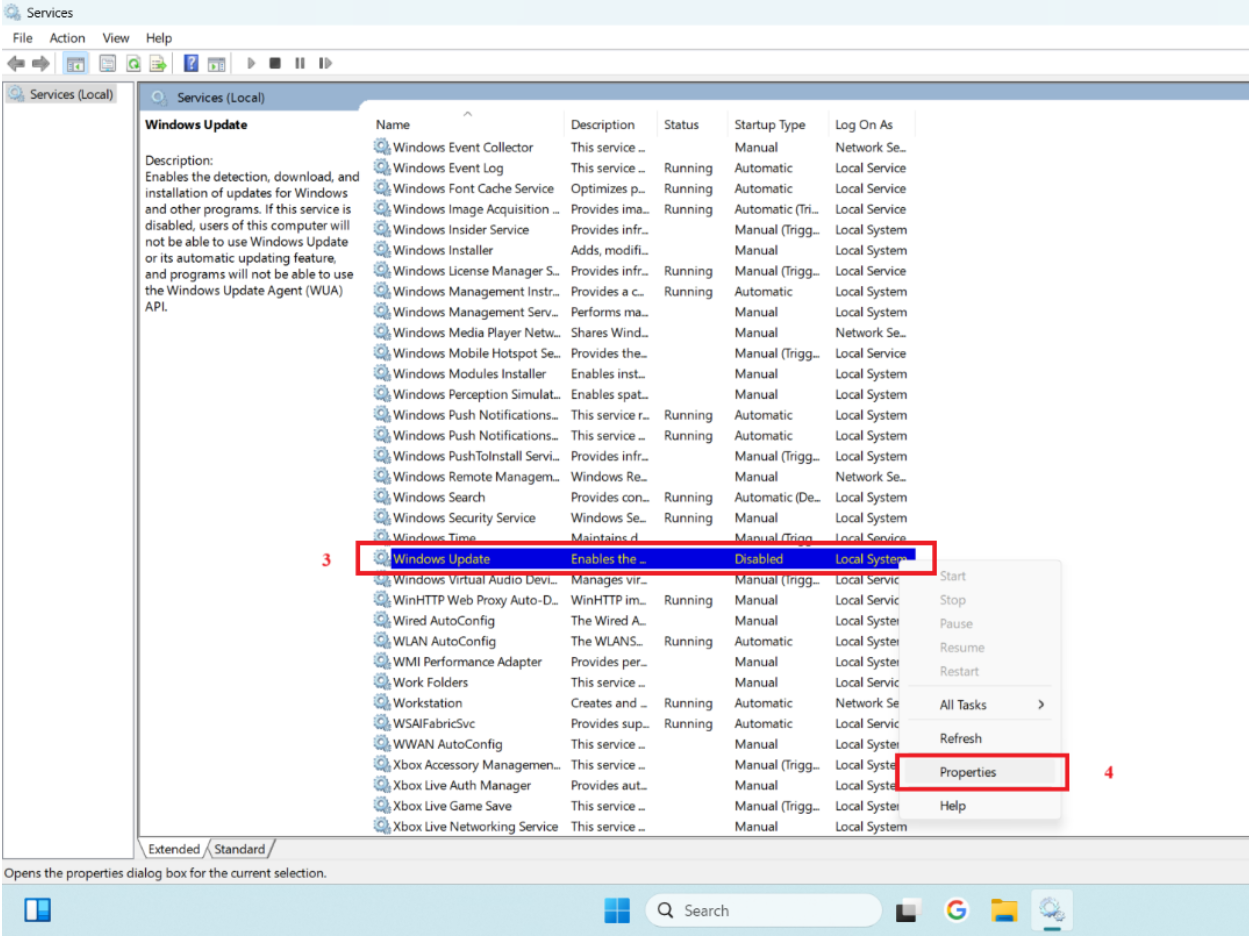Image resolution: width=1249 pixels, height=936 pixels.
Task: Choose Properties in the context menu
Action: (968, 772)
